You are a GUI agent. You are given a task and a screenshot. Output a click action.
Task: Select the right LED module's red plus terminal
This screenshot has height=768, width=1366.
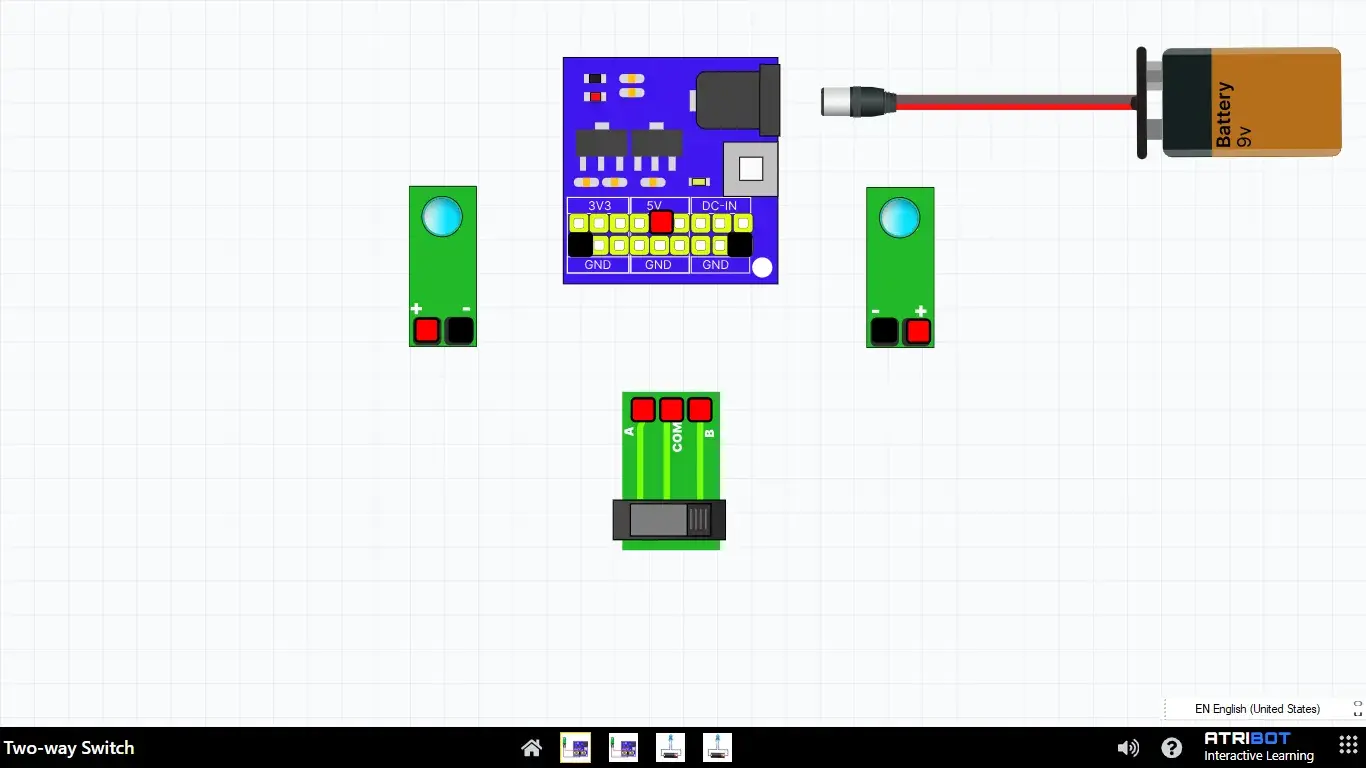coord(917,331)
